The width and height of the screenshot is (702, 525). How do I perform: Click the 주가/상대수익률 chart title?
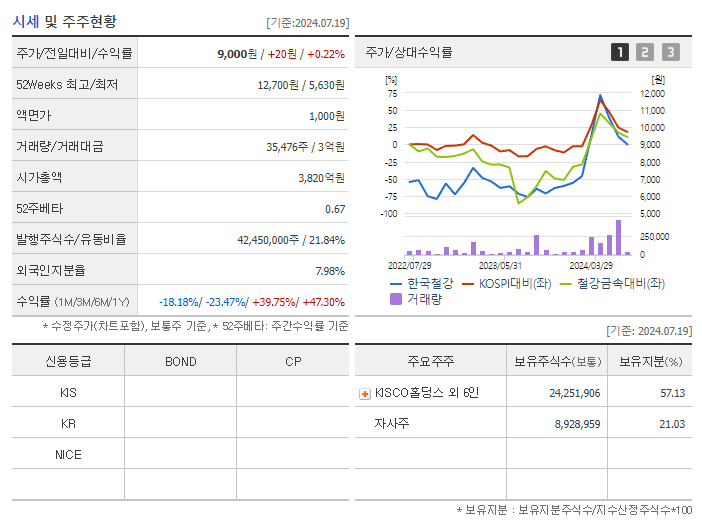click(x=409, y=52)
